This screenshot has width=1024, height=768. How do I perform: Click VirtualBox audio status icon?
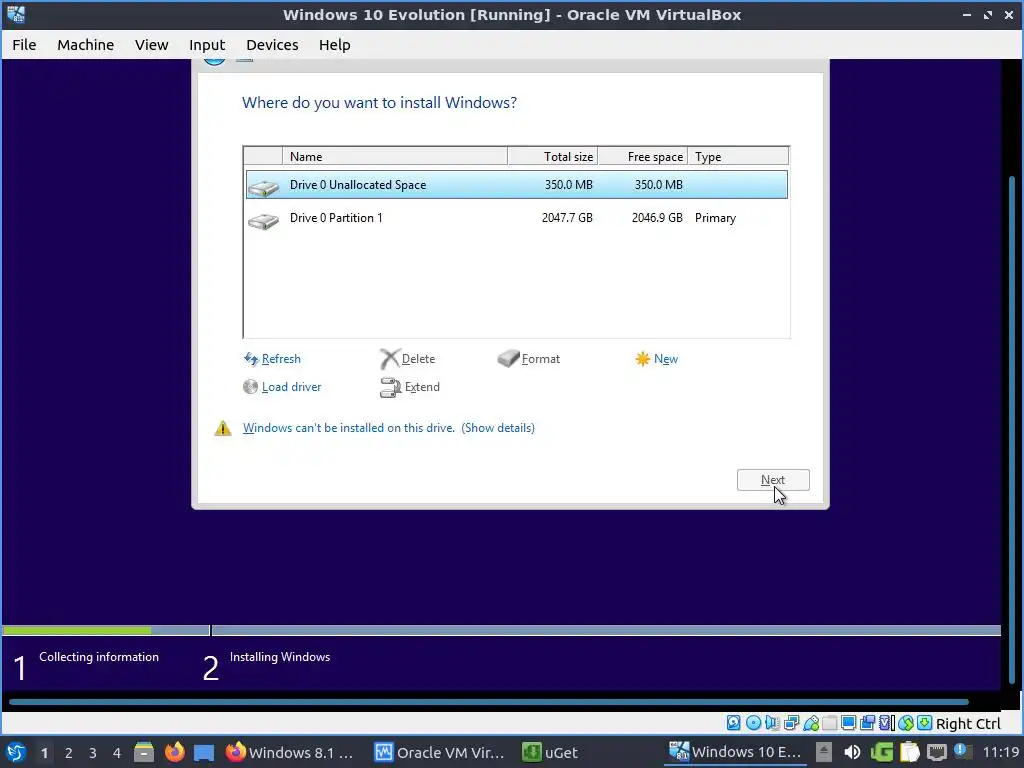(x=772, y=723)
